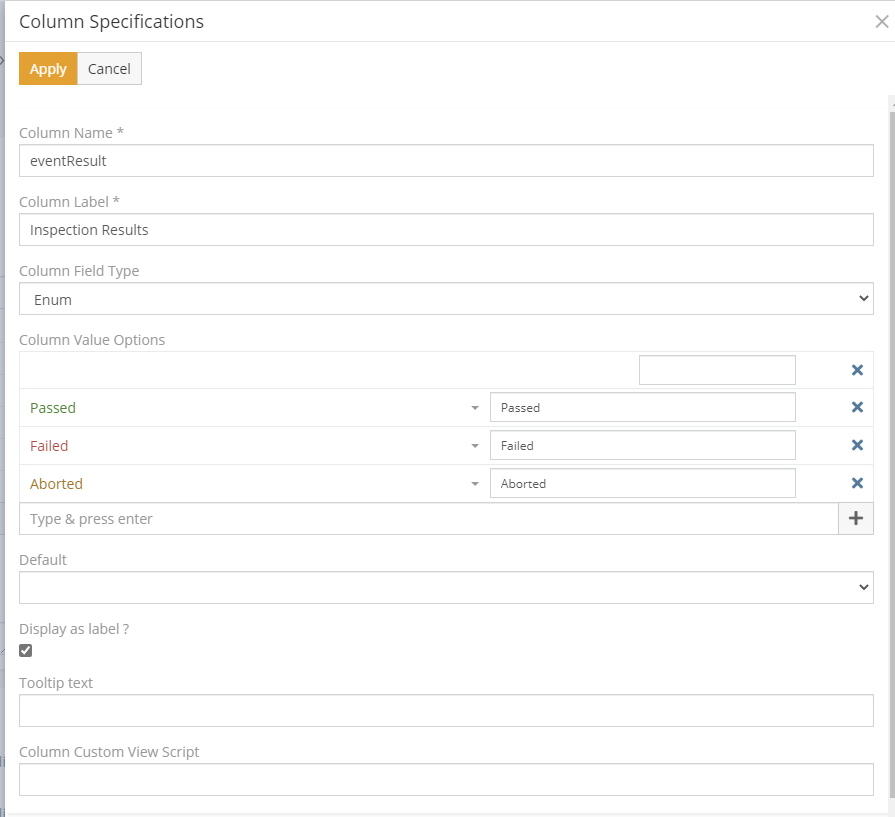Cancel the column specification edits
Image resolution: width=895 pixels, height=817 pixels.
point(109,69)
